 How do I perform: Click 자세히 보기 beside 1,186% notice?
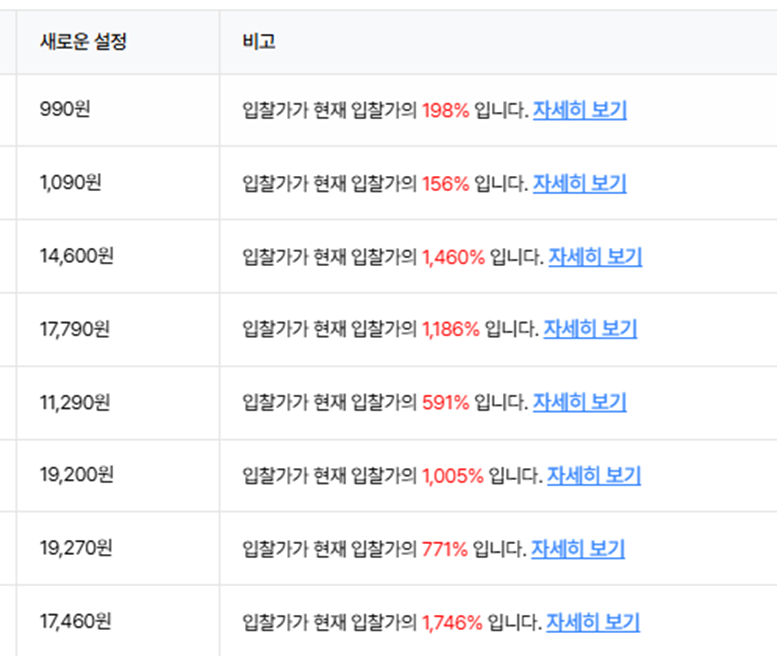click(590, 329)
